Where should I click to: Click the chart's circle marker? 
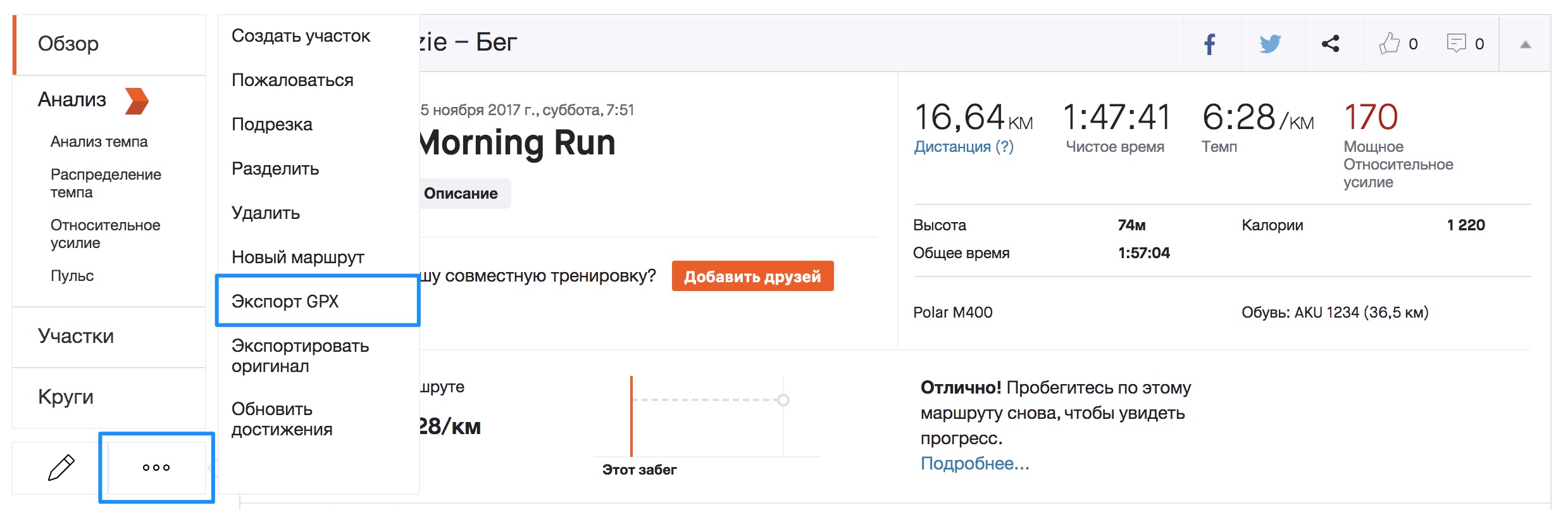783,400
